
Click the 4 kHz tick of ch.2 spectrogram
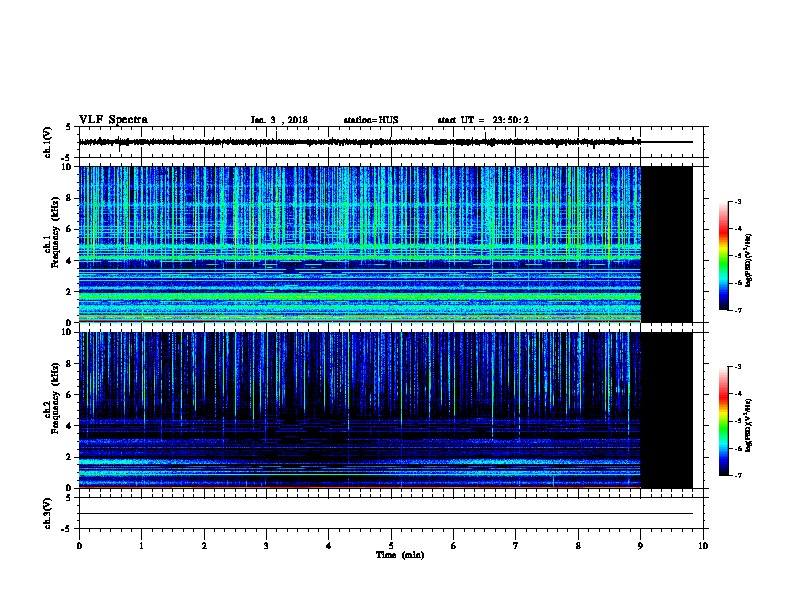70,426
